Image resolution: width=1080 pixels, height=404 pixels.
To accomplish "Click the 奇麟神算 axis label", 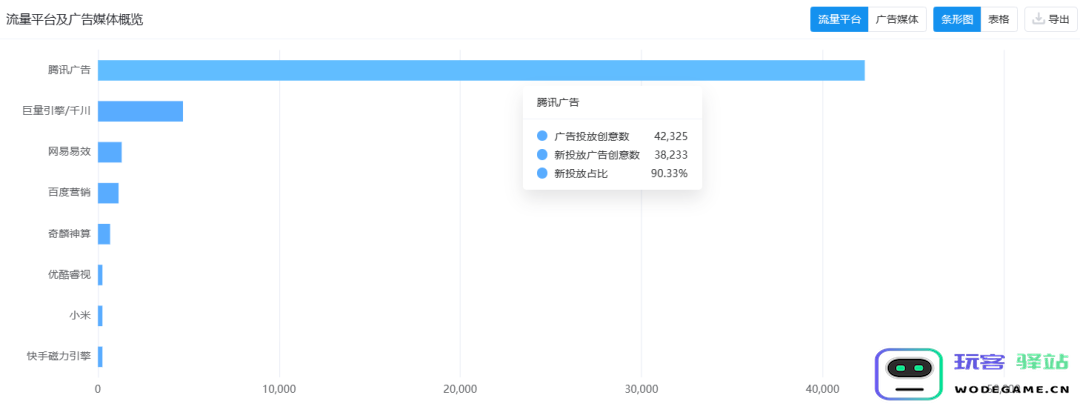I will click(69, 234).
